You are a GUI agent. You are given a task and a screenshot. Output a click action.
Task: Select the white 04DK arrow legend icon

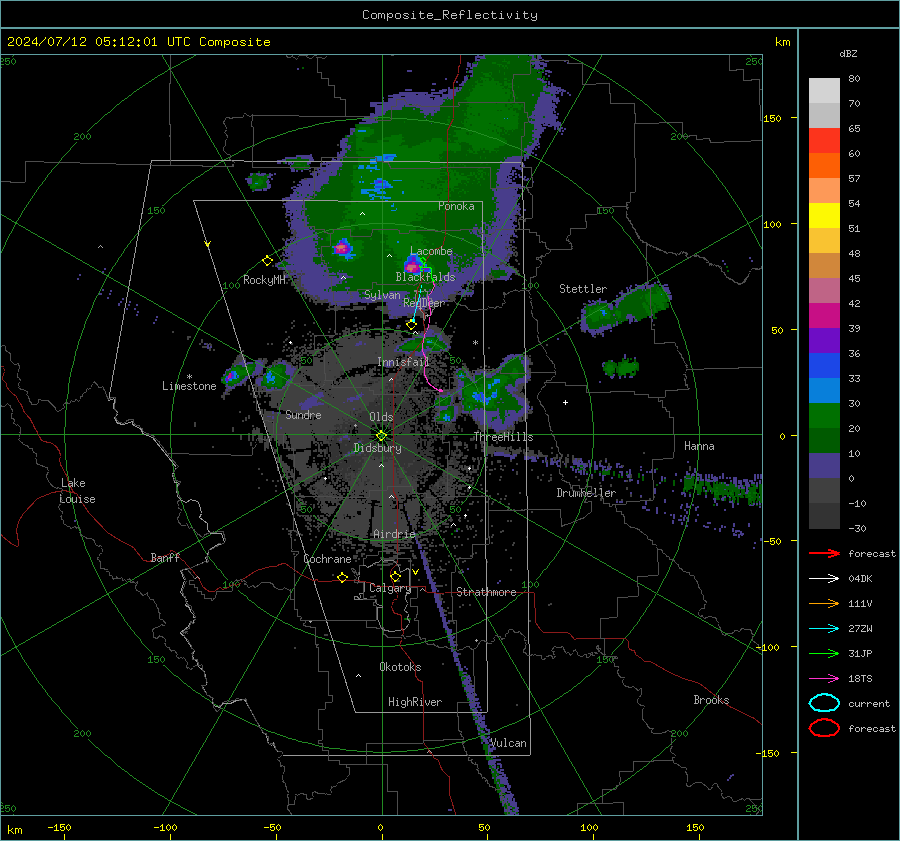pyautogui.click(x=824, y=579)
